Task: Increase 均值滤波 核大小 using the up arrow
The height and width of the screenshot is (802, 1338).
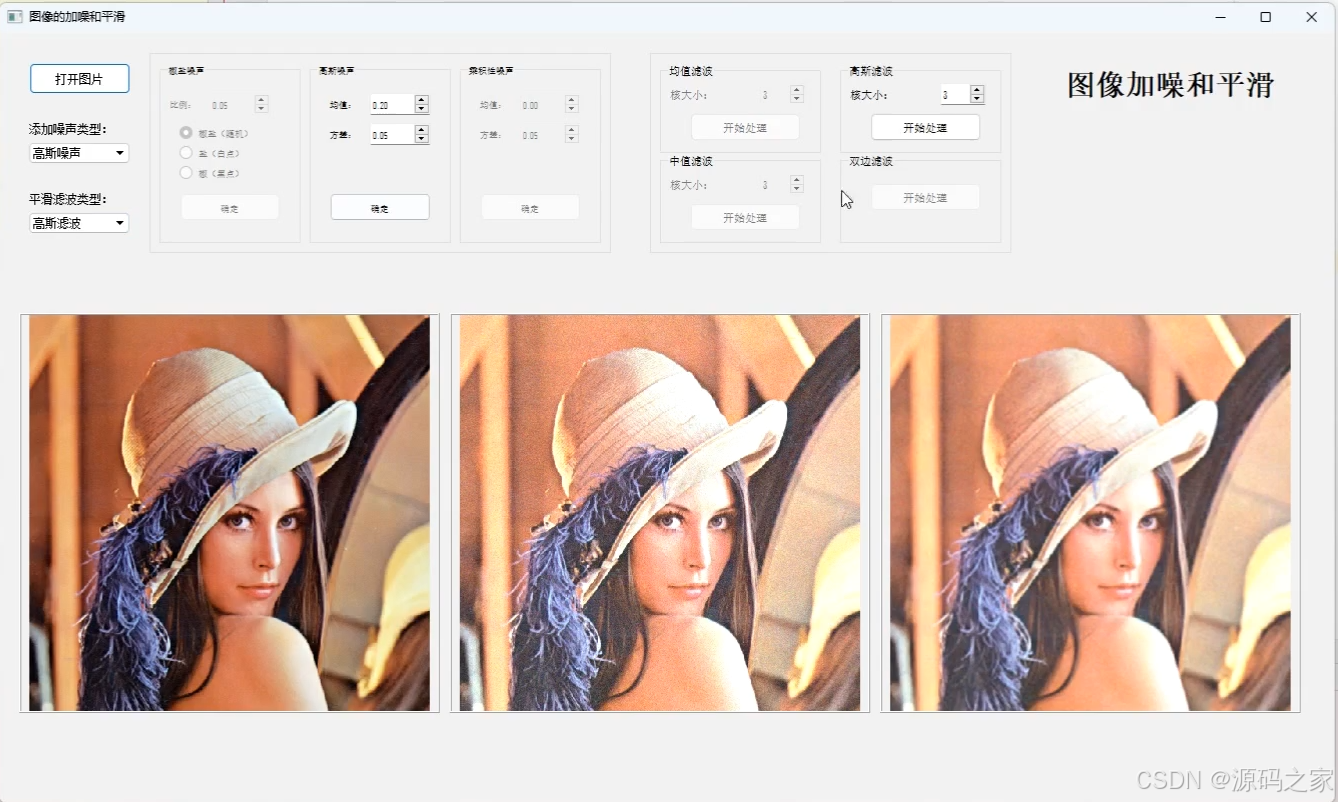Action: [x=797, y=90]
